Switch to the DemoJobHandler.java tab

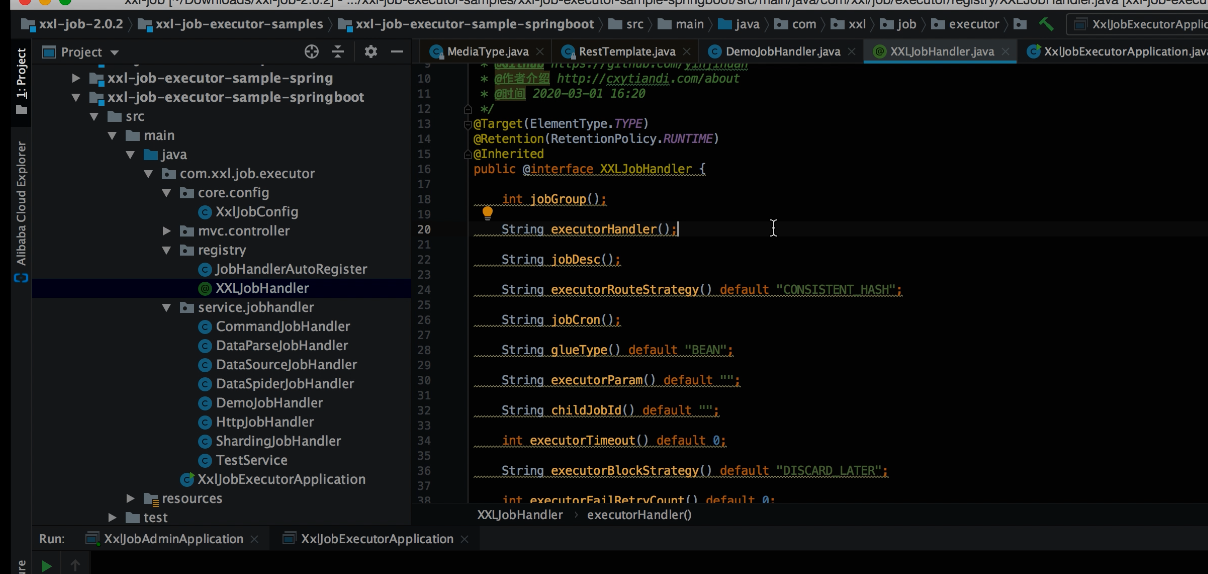tap(782, 52)
